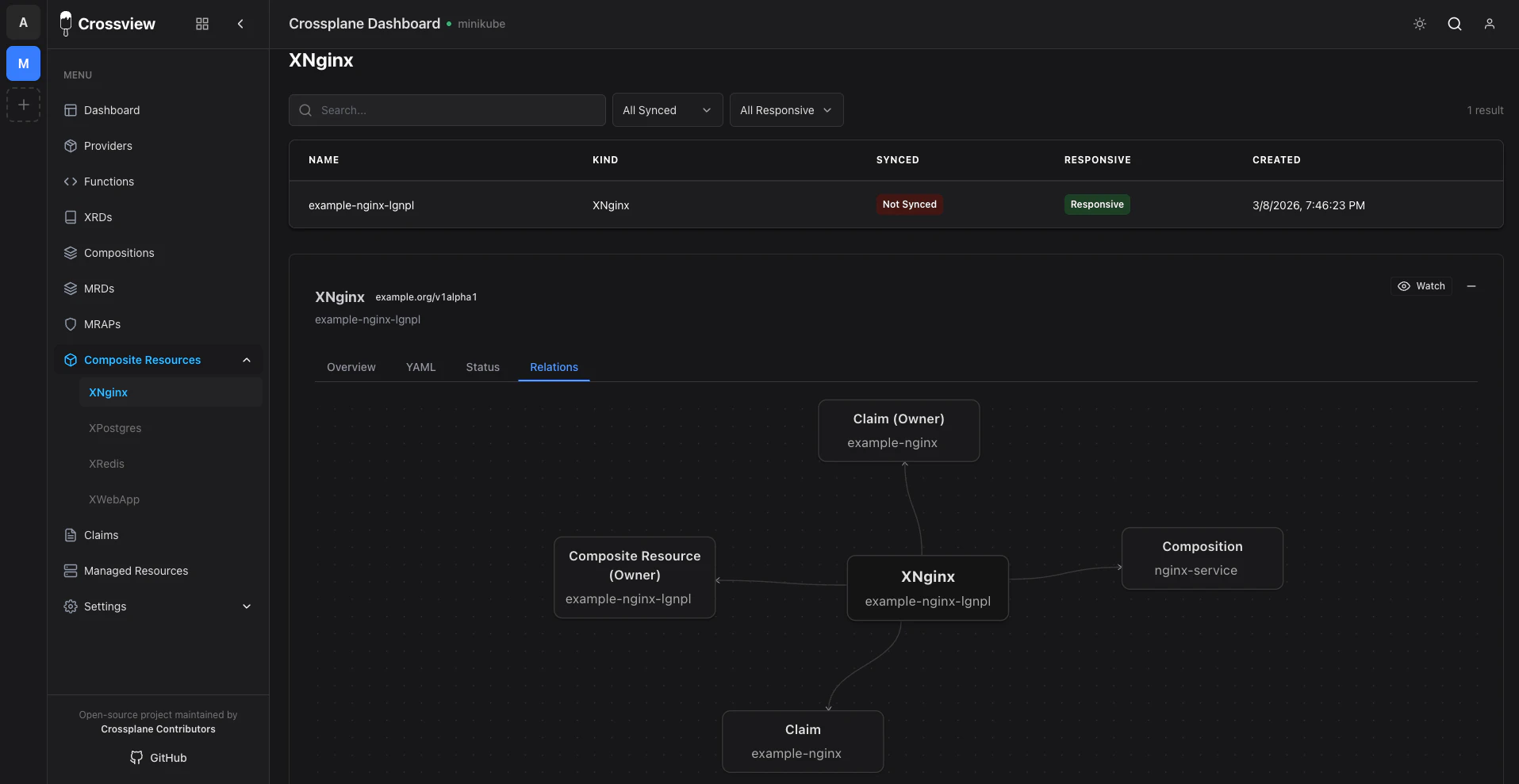Click the Responsive status badge
Viewport: 1519px width, 784px height.
click(1097, 205)
